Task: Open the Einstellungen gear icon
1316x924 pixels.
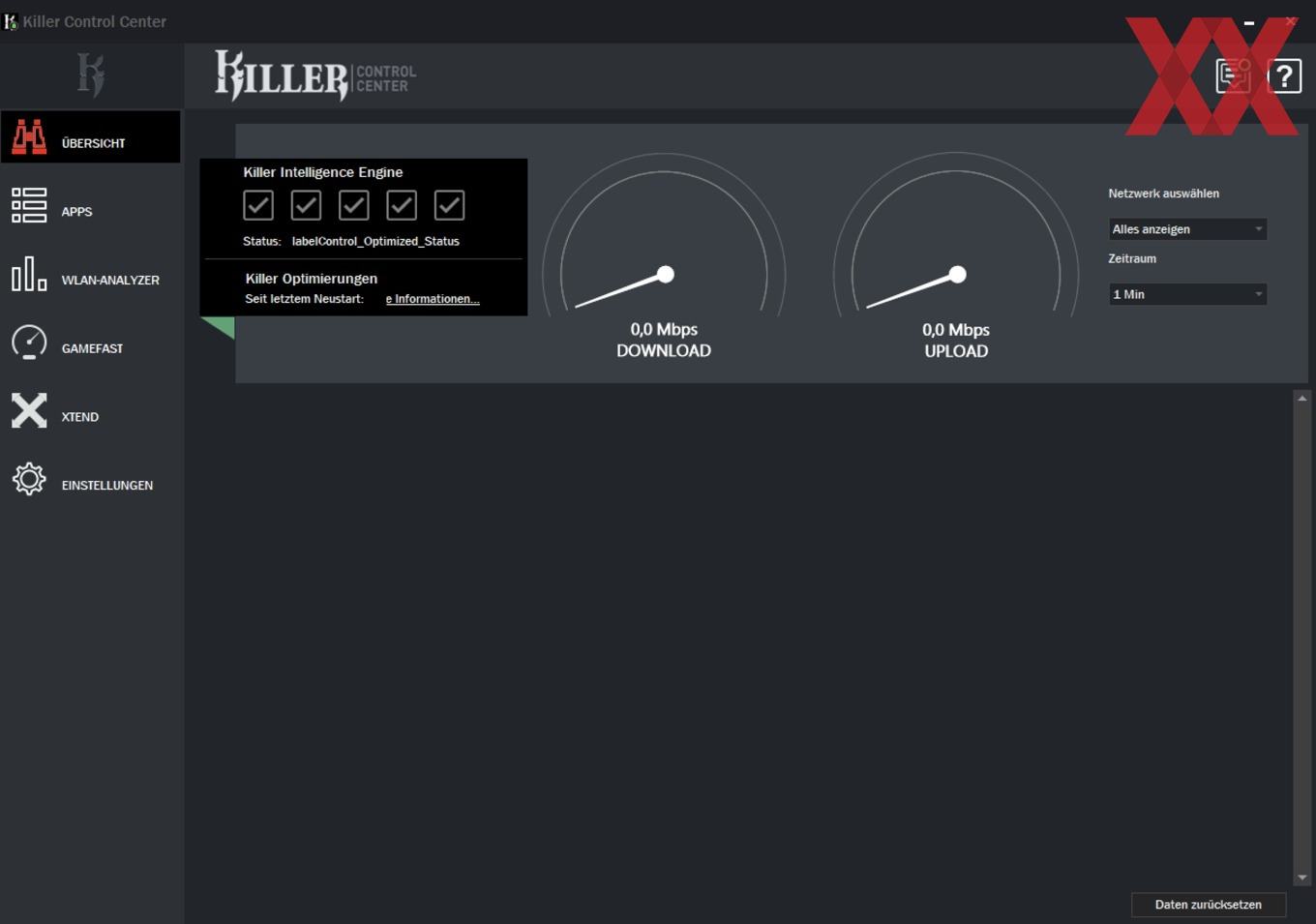Action: coord(29,479)
